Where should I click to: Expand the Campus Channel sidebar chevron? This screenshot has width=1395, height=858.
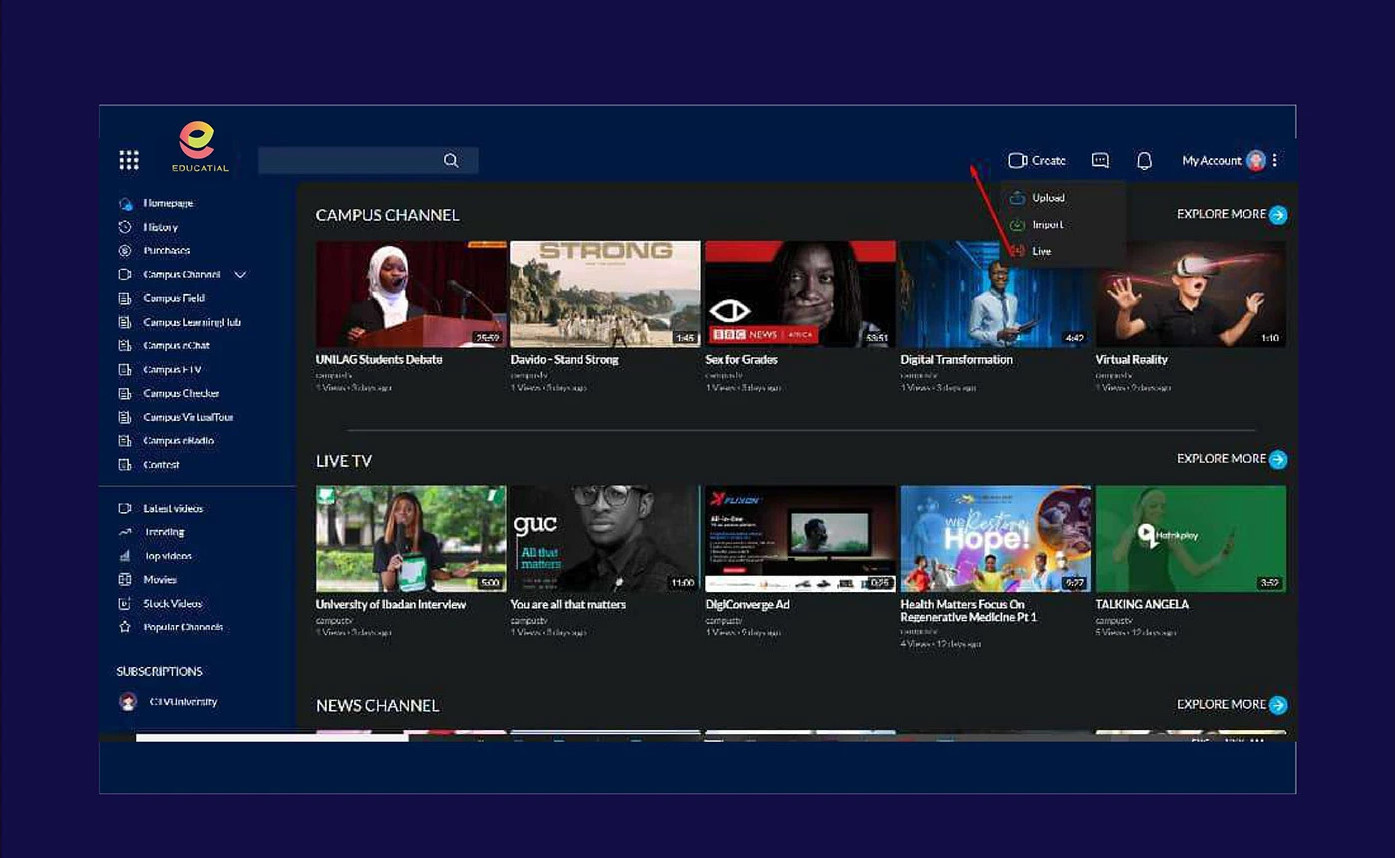[240, 275]
